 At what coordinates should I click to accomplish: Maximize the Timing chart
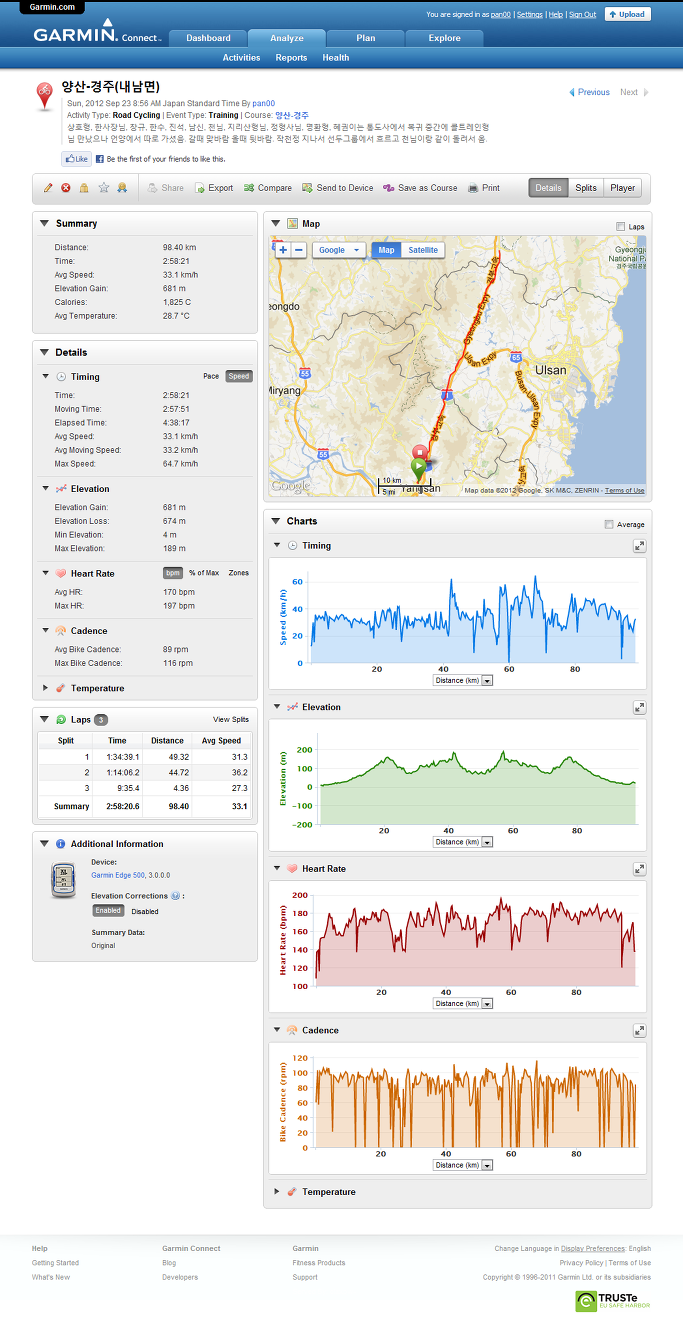click(639, 546)
